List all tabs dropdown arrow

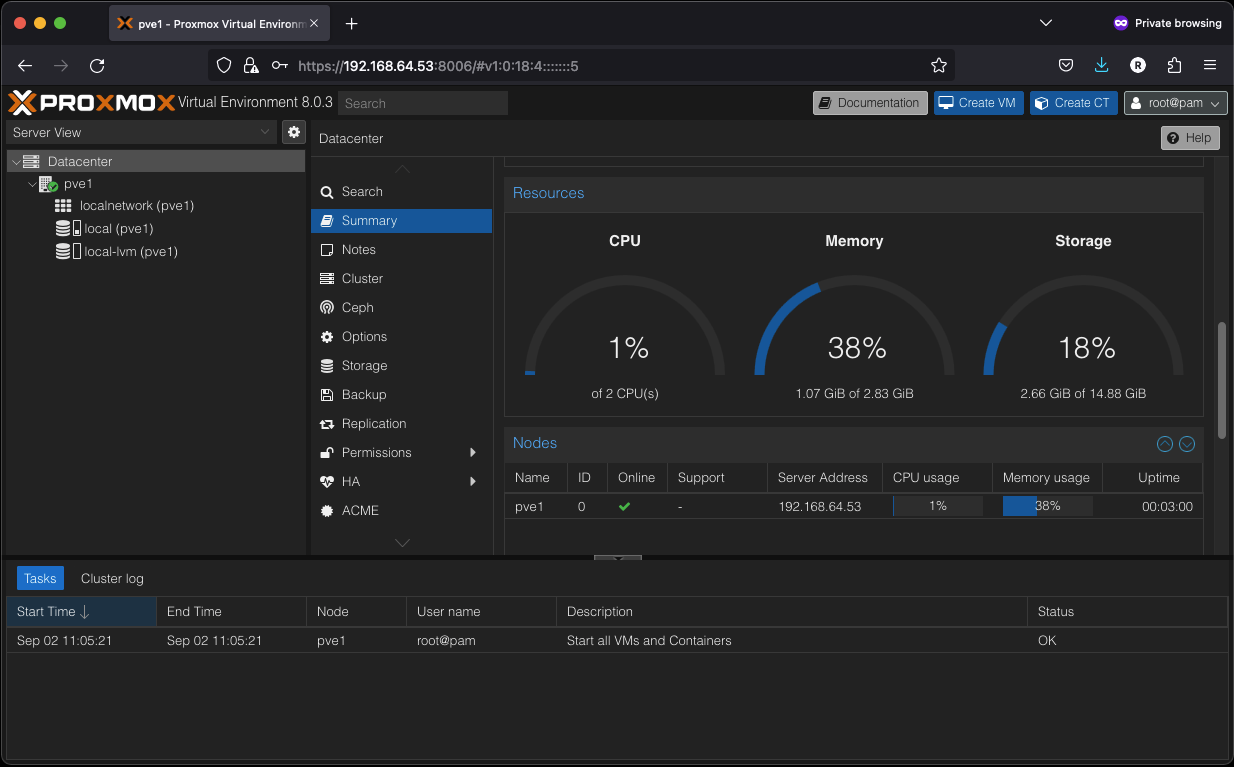click(1046, 23)
